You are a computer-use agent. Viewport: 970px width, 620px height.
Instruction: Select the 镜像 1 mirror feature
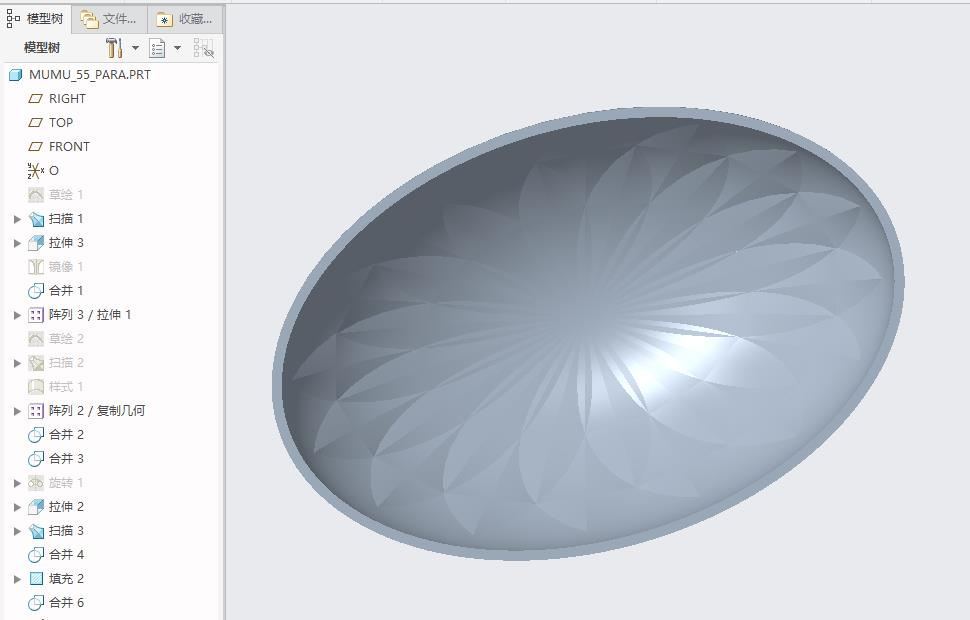(66, 267)
